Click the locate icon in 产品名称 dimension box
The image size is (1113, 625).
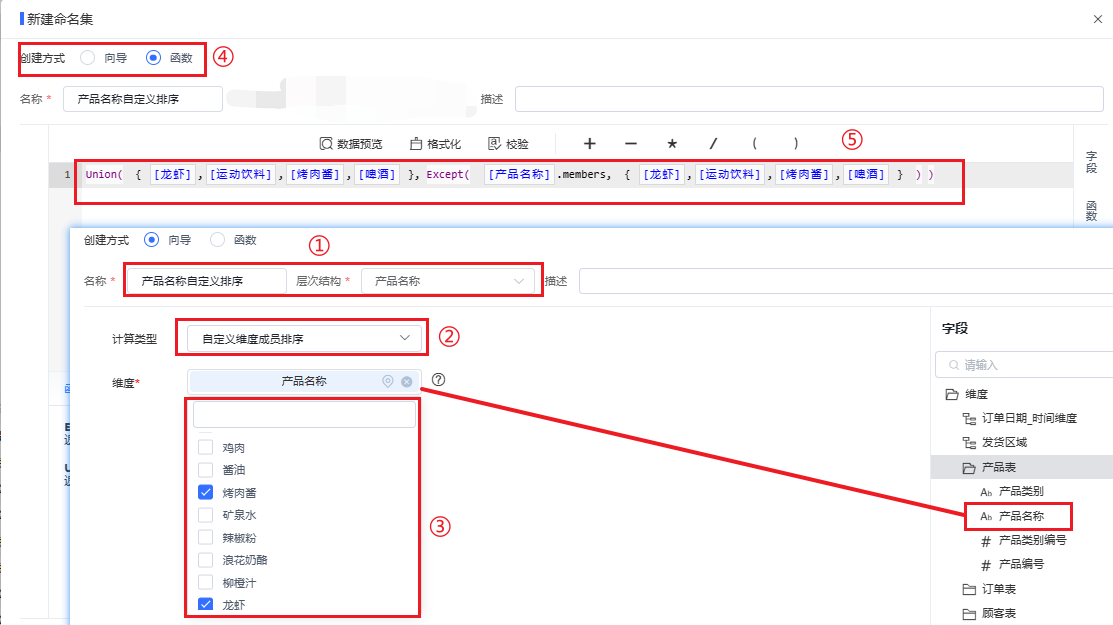point(388,381)
